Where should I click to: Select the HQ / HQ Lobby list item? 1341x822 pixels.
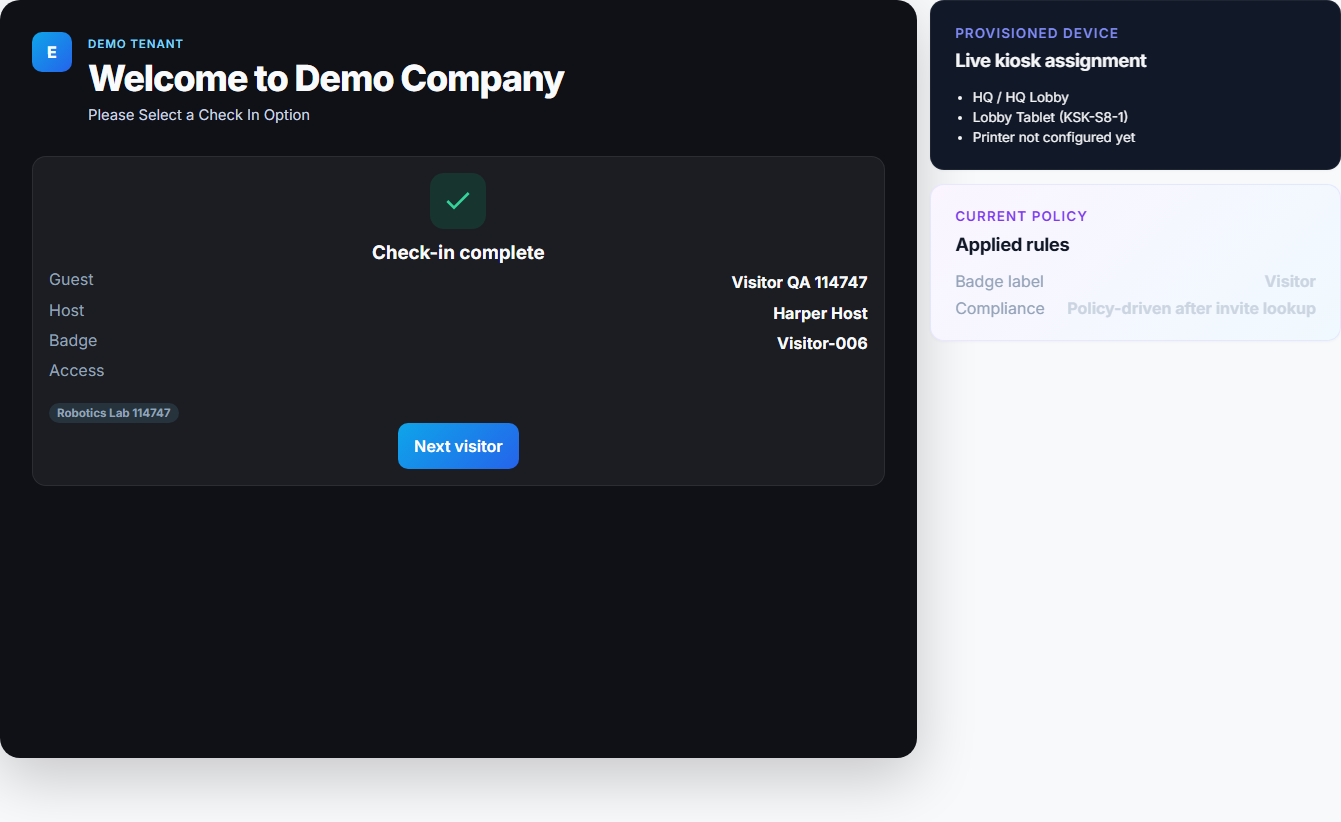1020,98
